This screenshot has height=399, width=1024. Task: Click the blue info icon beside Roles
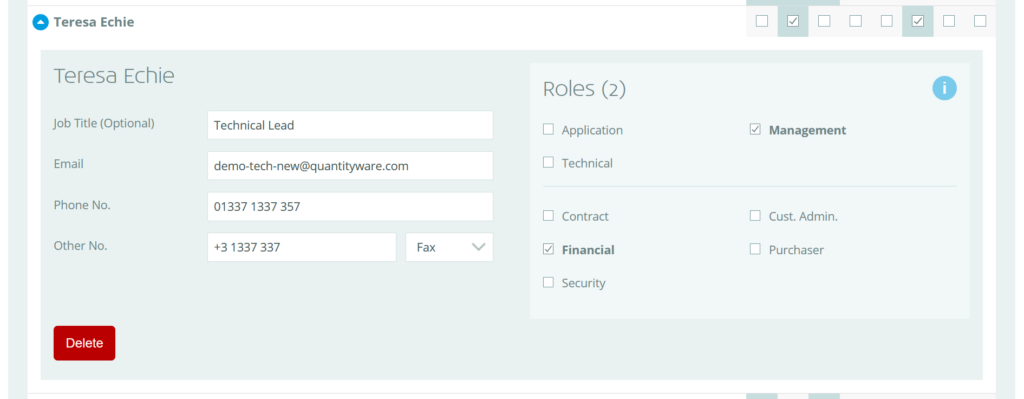pyautogui.click(x=944, y=88)
